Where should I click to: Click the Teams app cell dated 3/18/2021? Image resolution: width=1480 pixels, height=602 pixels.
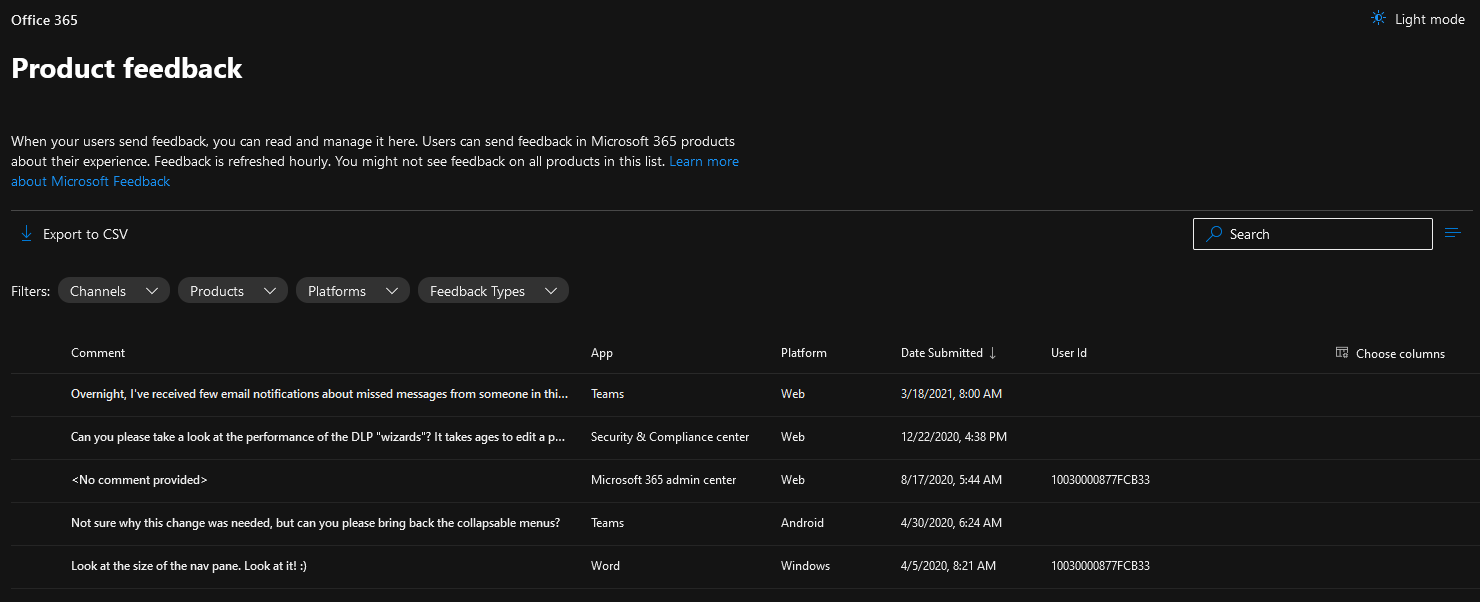tap(607, 394)
